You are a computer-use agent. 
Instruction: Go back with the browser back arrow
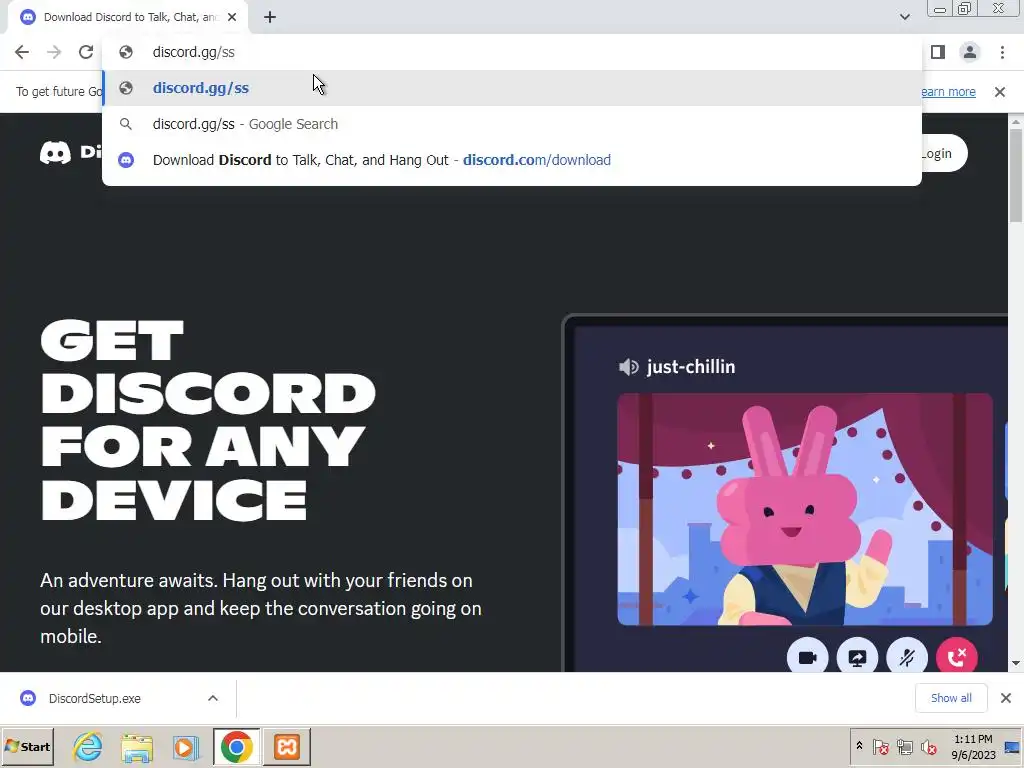point(22,52)
